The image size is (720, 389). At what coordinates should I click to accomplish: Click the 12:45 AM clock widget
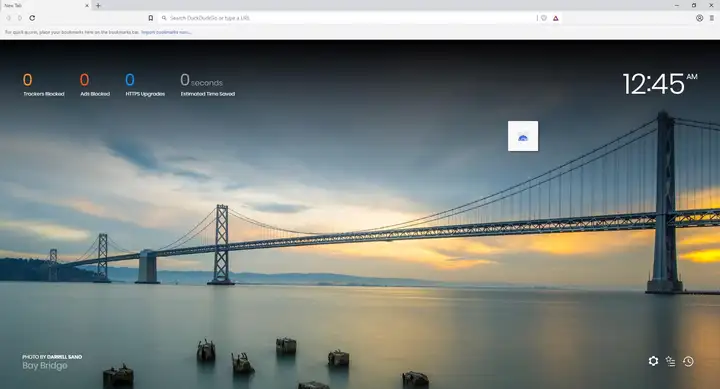(660, 84)
